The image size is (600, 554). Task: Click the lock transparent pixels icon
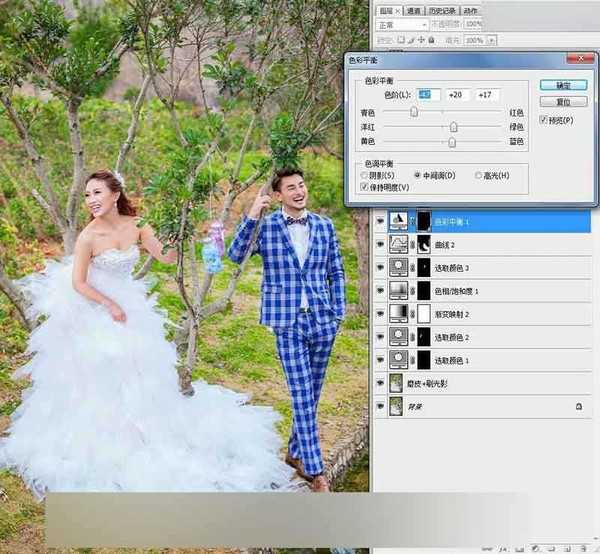click(401, 40)
